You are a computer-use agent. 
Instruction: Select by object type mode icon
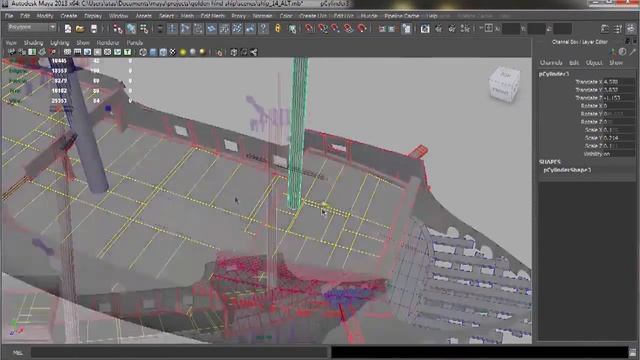click(x=131, y=29)
